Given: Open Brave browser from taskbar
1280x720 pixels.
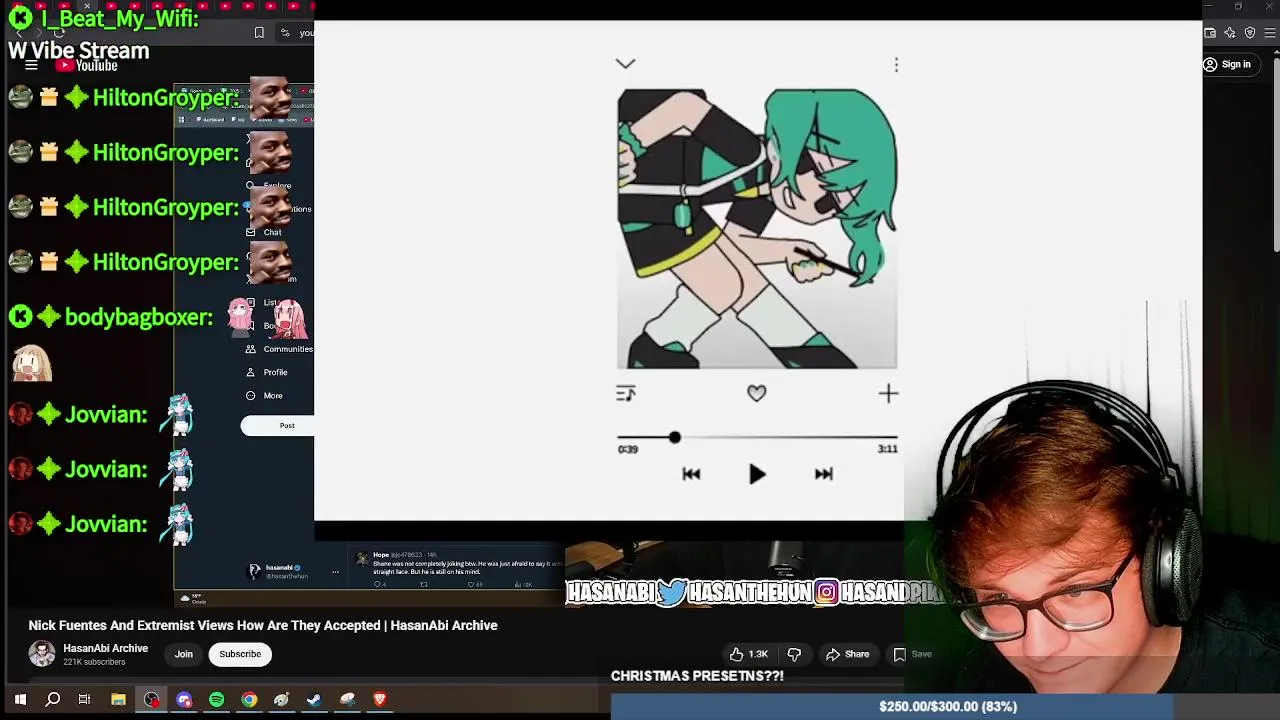Looking at the screenshot, I should [x=380, y=700].
